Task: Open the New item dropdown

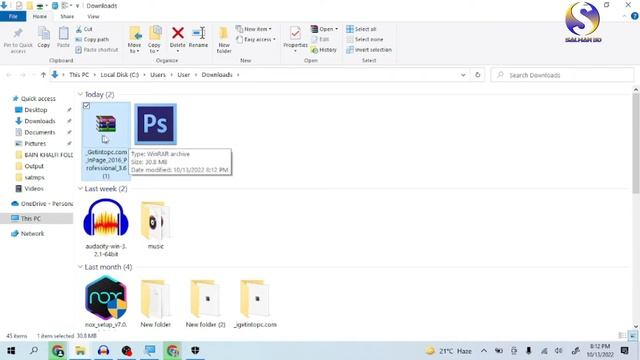Action: click(254, 29)
